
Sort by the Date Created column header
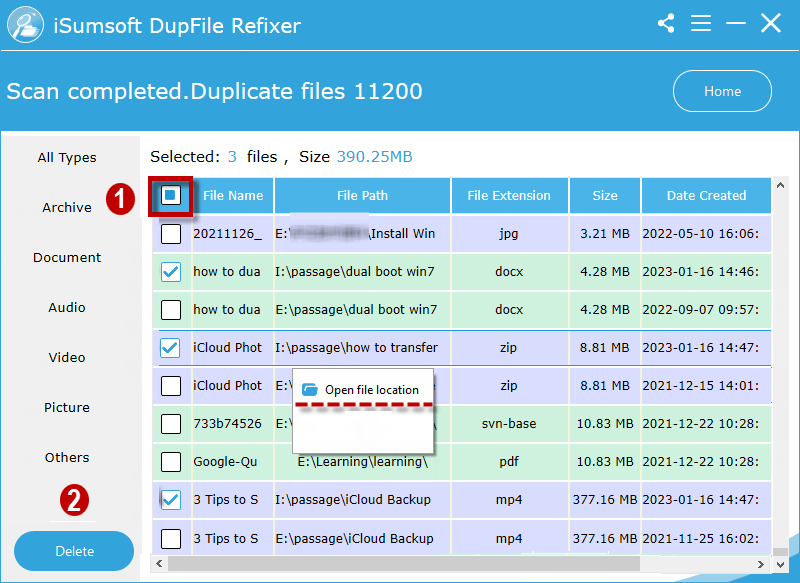pyautogui.click(x=706, y=195)
